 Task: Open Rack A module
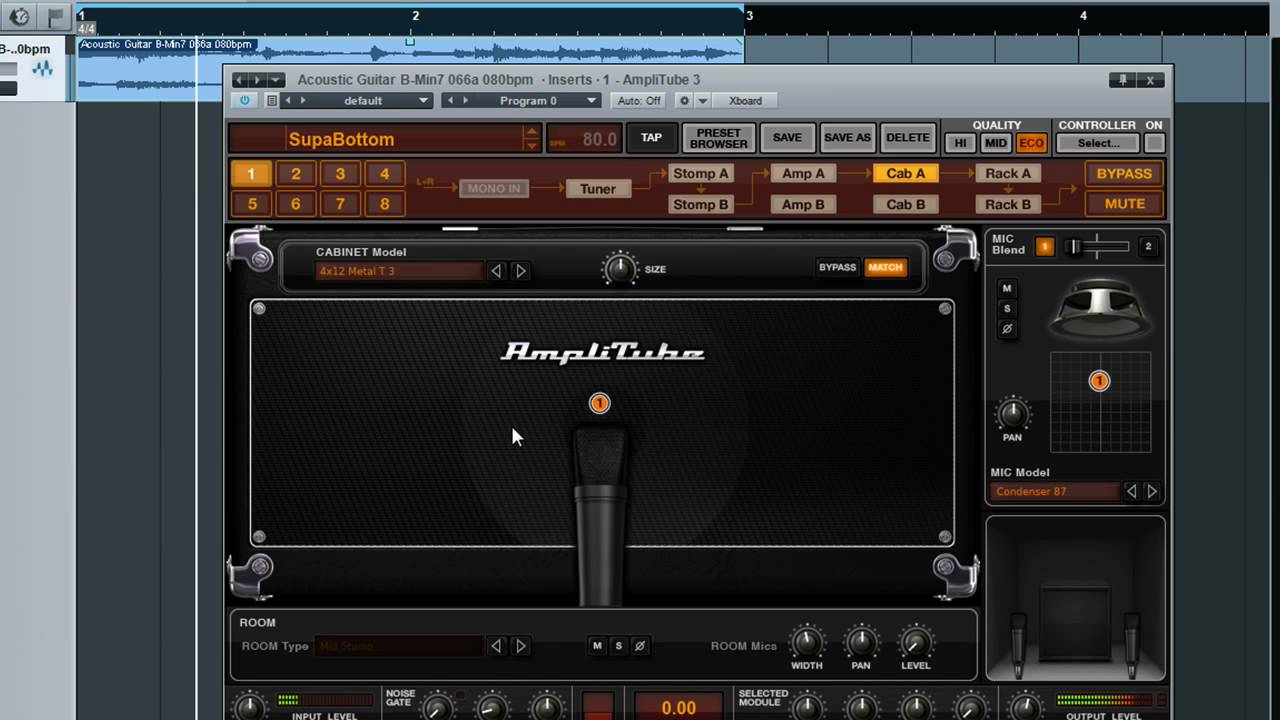tap(1008, 173)
